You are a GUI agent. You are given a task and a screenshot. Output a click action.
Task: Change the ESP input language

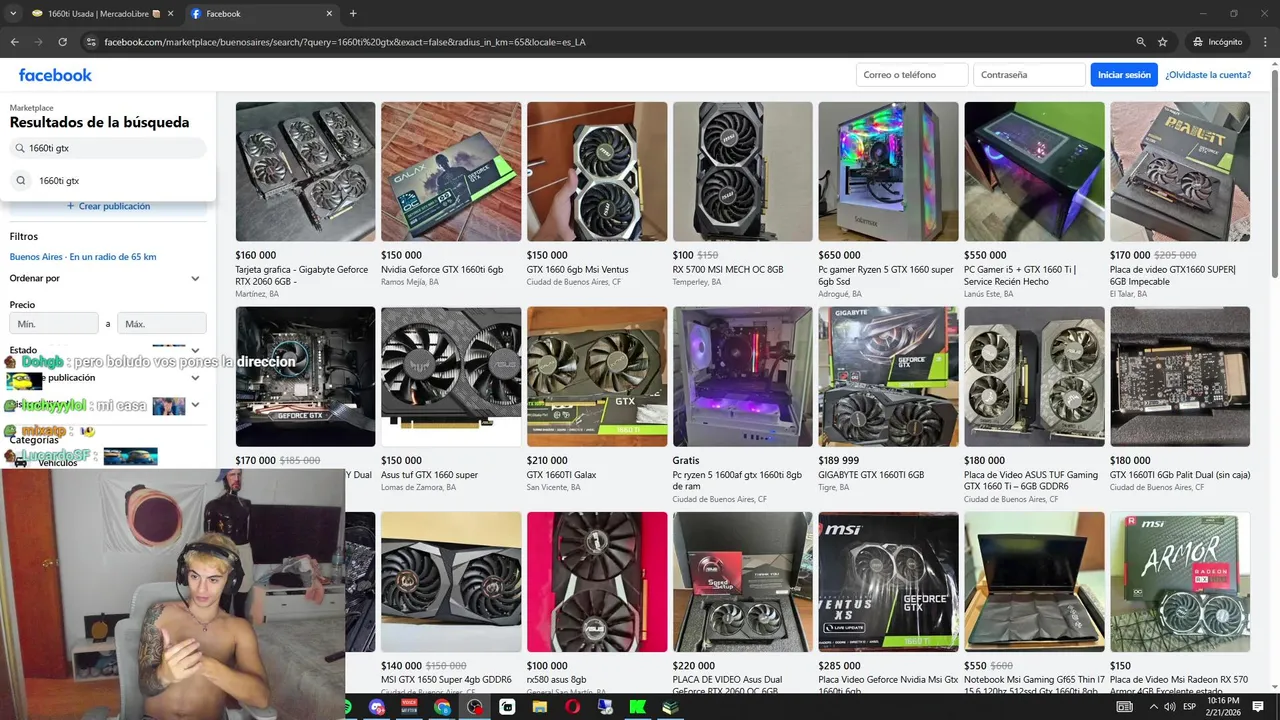click(x=1189, y=707)
